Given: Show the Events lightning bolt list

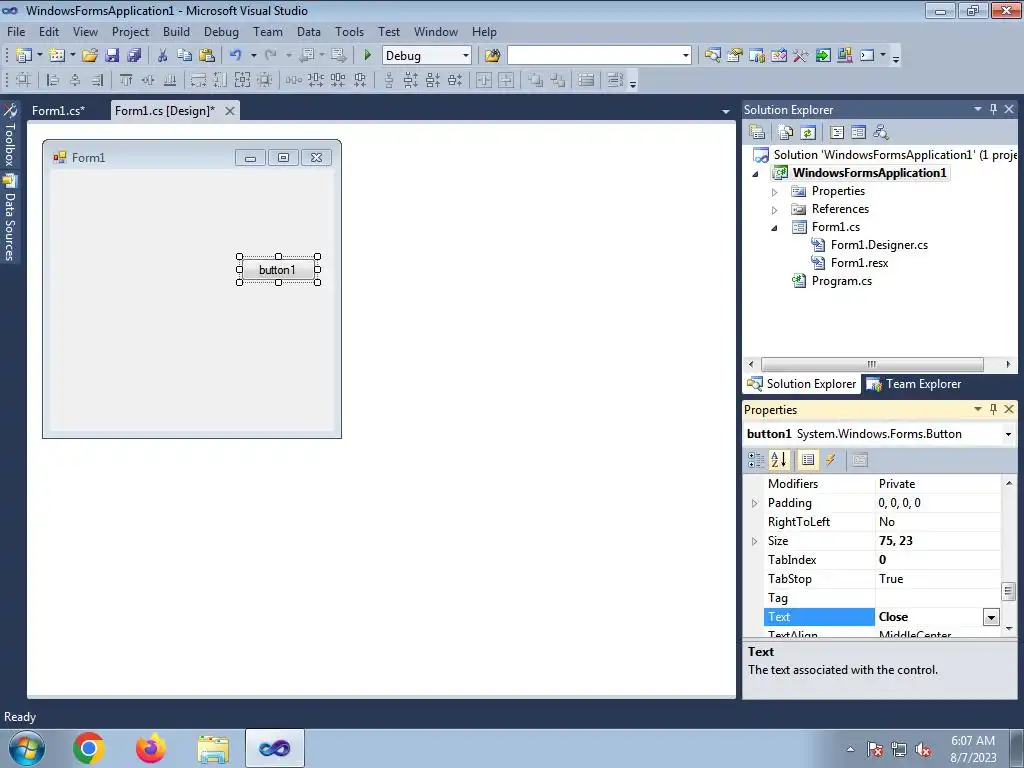Looking at the screenshot, I should 831,460.
